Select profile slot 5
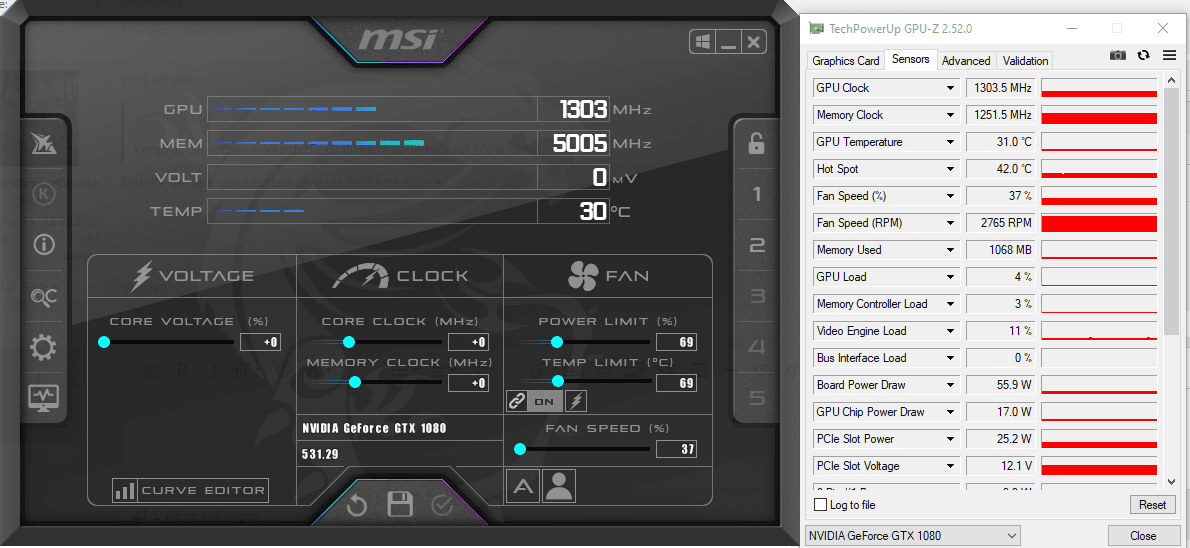Image resolution: width=1190 pixels, height=548 pixels. pos(756,398)
